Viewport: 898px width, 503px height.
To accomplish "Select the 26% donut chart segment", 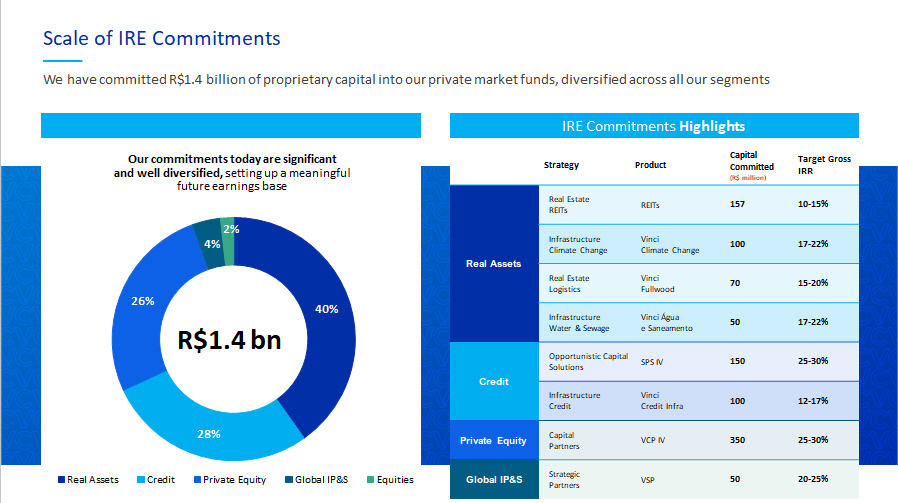I will (142, 300).
